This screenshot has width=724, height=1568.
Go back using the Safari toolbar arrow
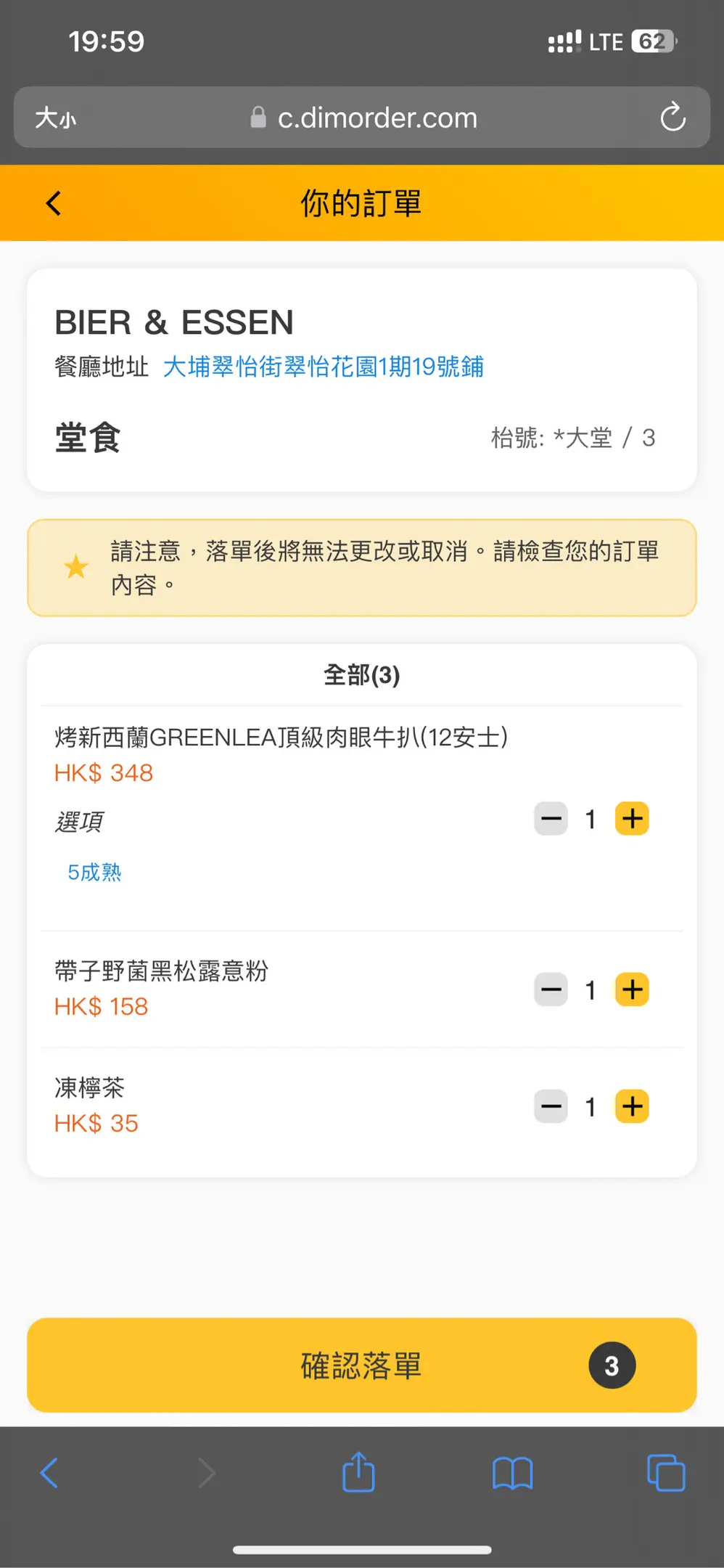click(49, 1473)
